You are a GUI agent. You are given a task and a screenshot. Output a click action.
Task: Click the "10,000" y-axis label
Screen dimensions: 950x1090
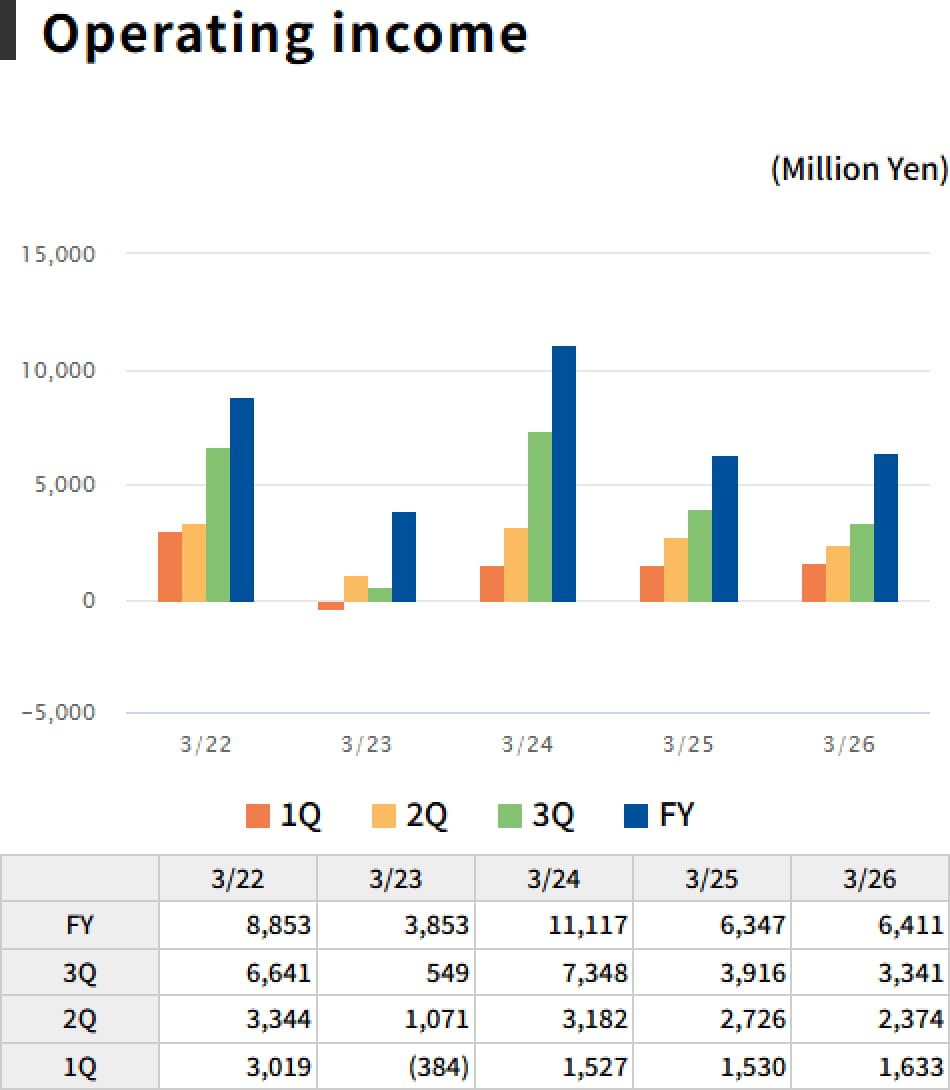click(x=58, y=370)
